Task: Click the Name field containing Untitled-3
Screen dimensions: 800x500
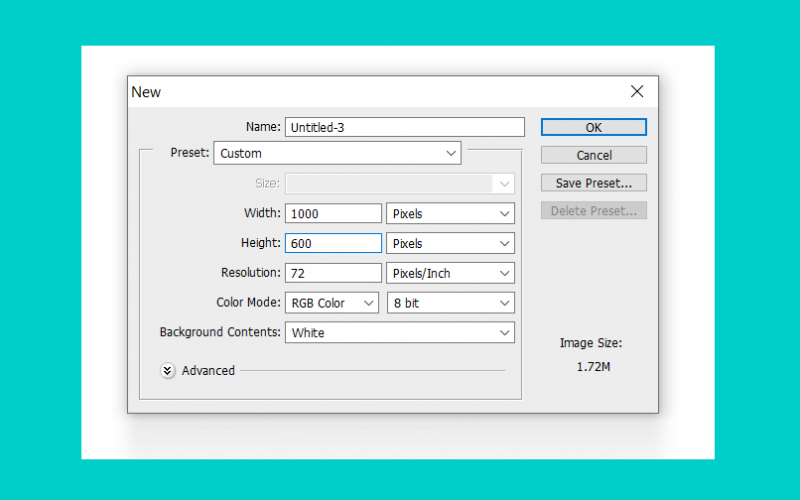Action: coord(405,127)
